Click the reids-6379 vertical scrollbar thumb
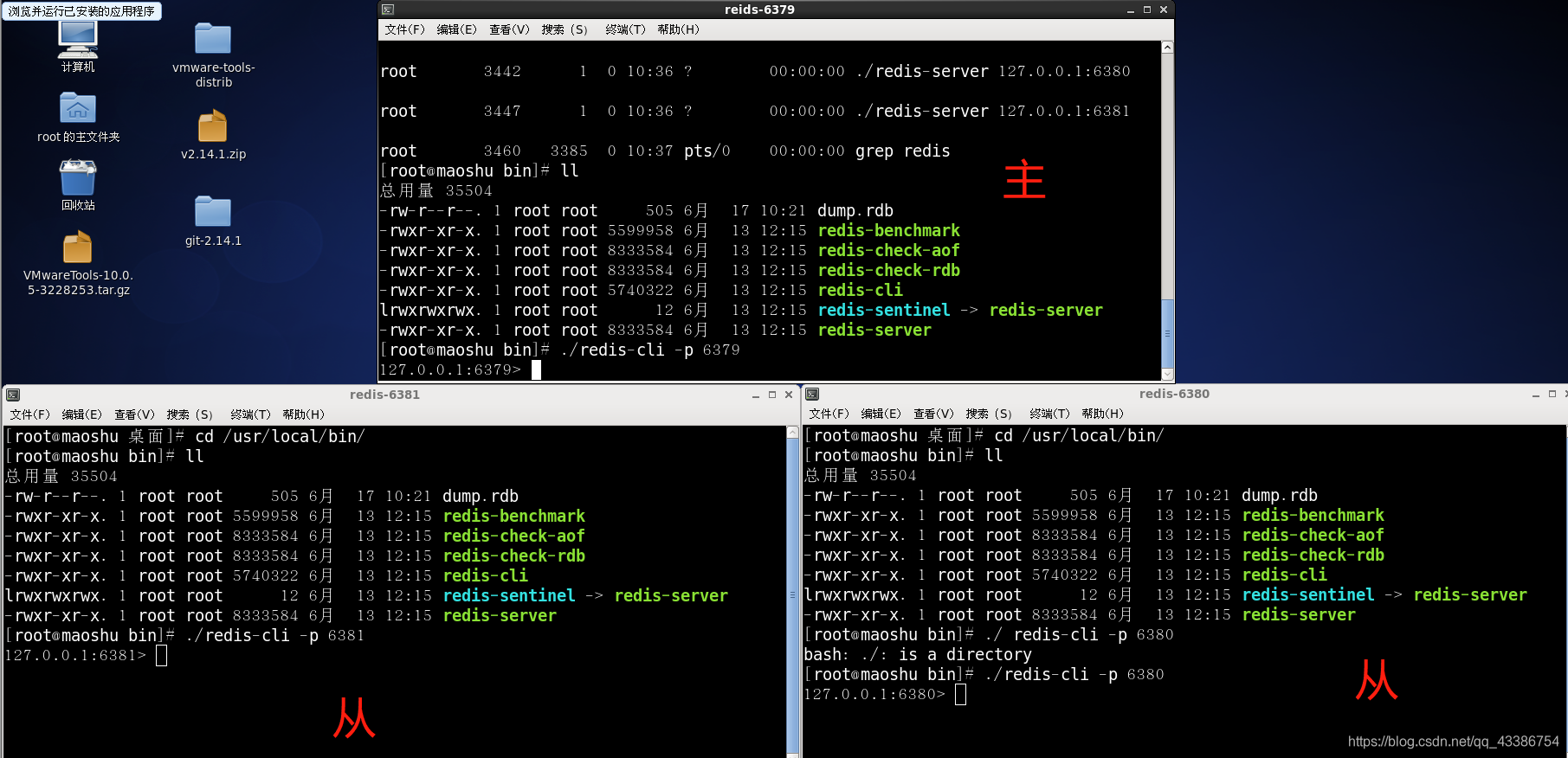The width and height of the screenshot is (1568, 758). (1167, 333)
